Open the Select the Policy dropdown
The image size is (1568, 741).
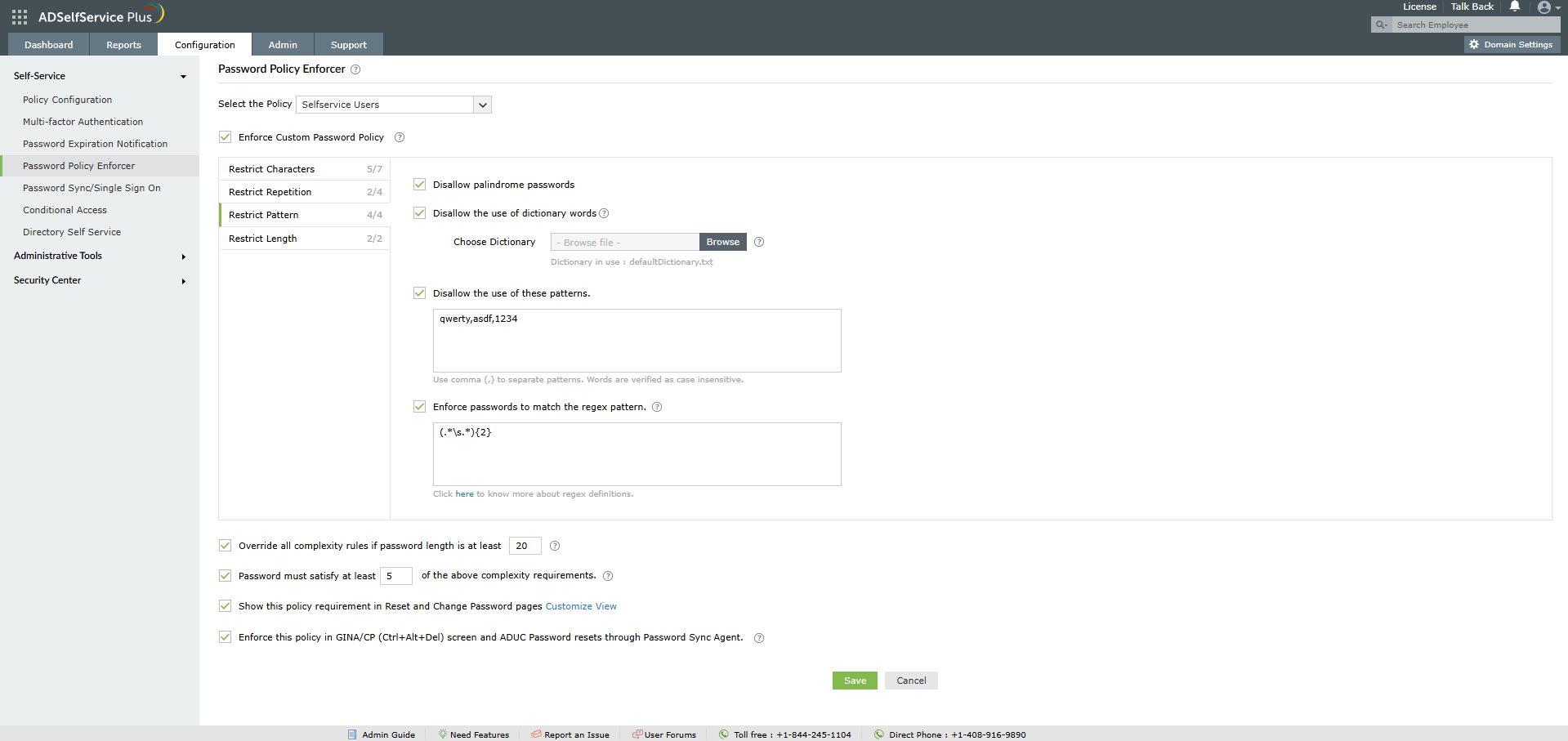(482, 105)
